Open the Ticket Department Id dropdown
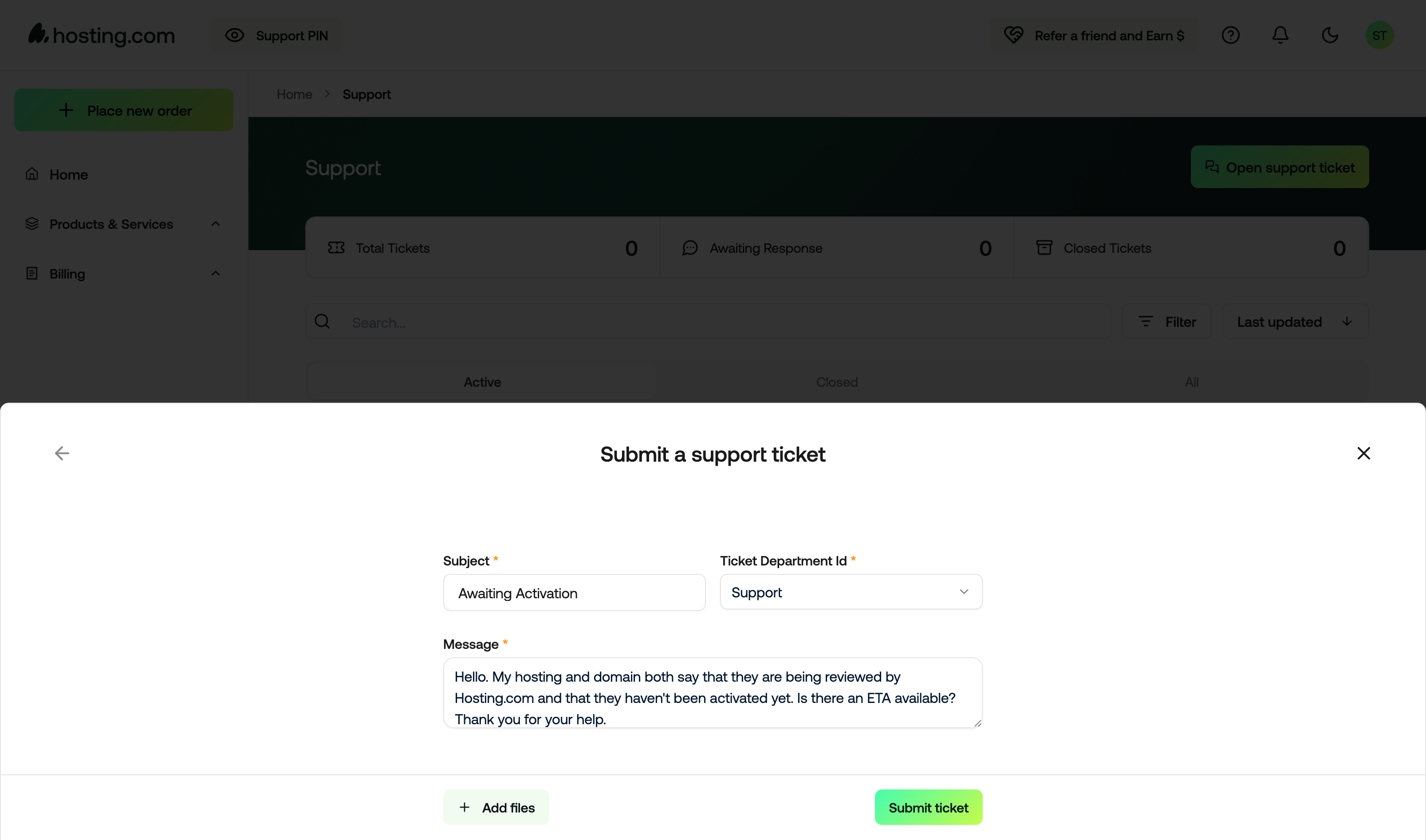1426x840 pixels. click(850, 592)
